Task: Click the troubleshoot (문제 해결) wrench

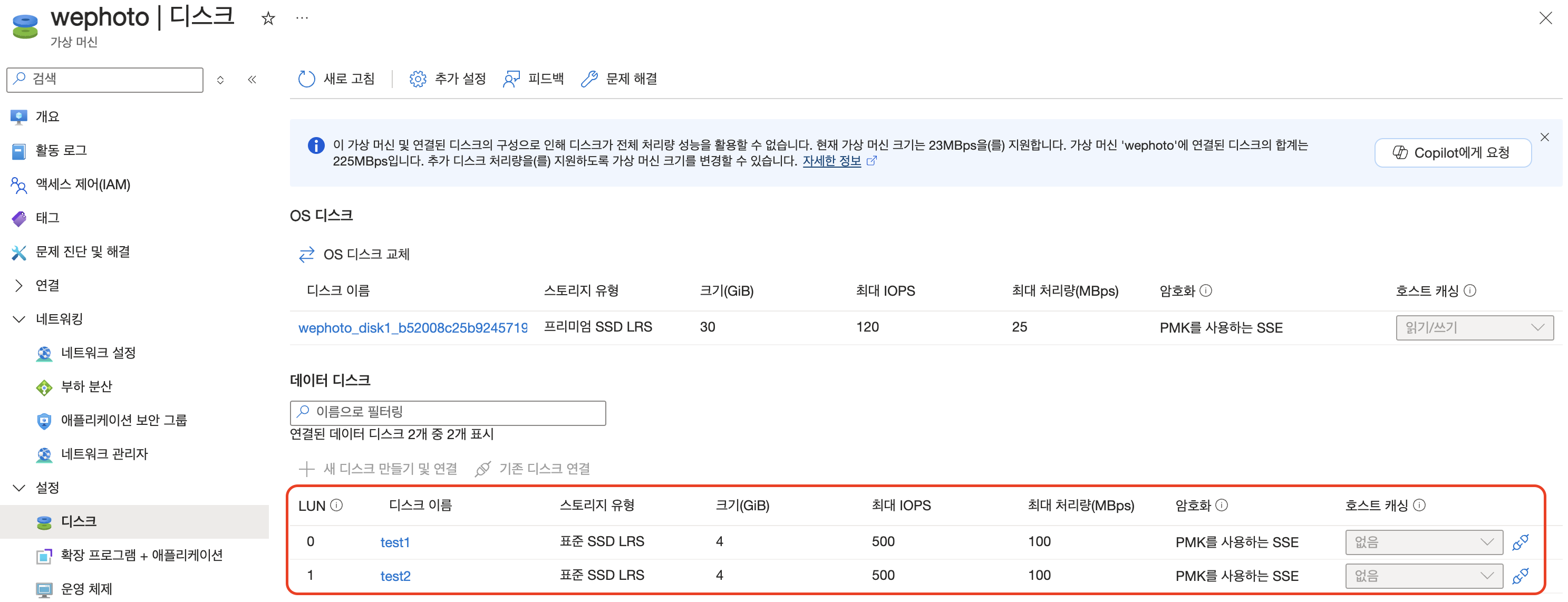Action: (x=588, y=79)
